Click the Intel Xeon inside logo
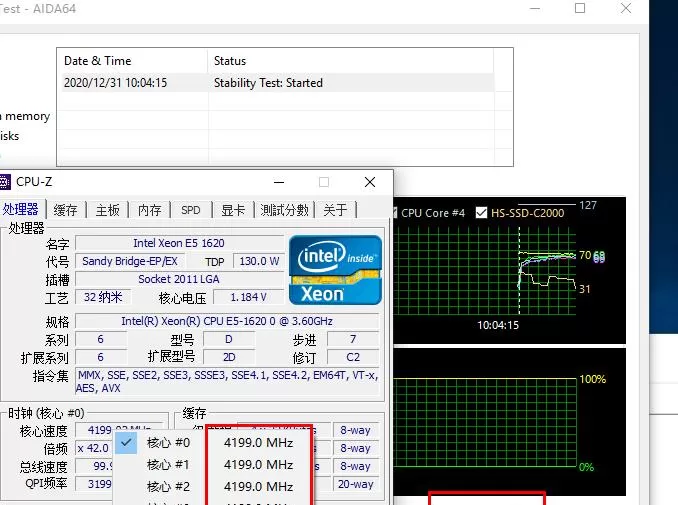 335,270
